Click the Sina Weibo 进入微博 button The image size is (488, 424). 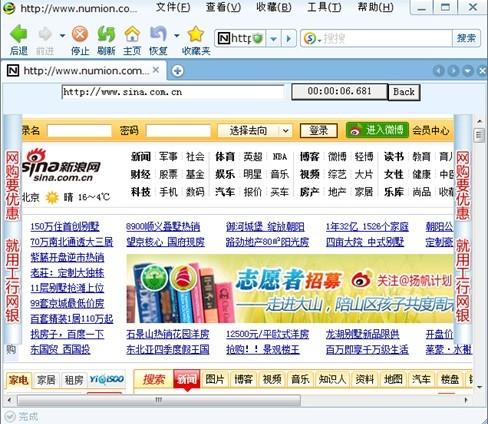coord(377,130)
